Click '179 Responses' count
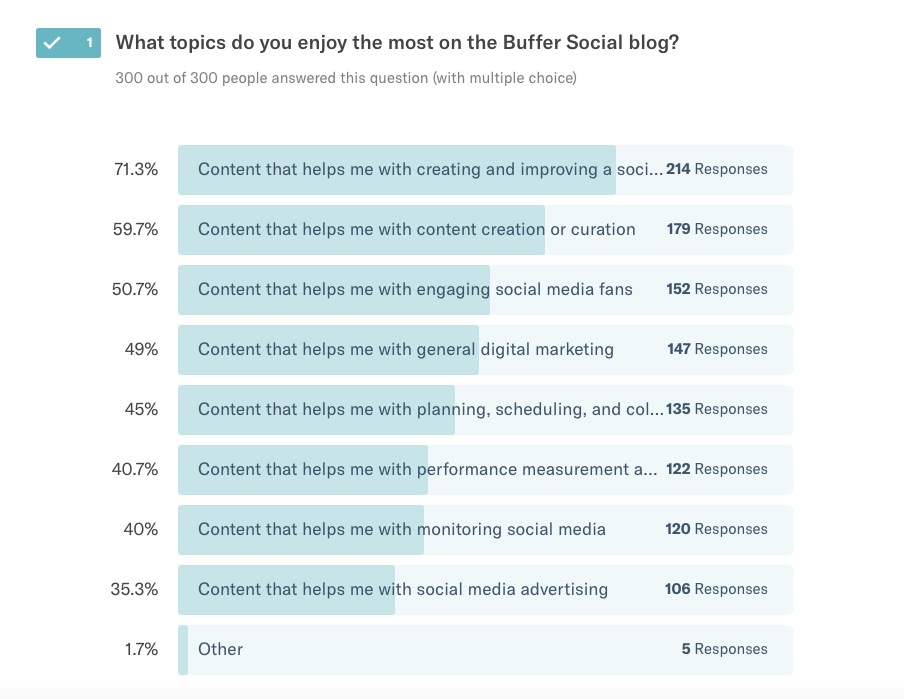 (717, 229)
